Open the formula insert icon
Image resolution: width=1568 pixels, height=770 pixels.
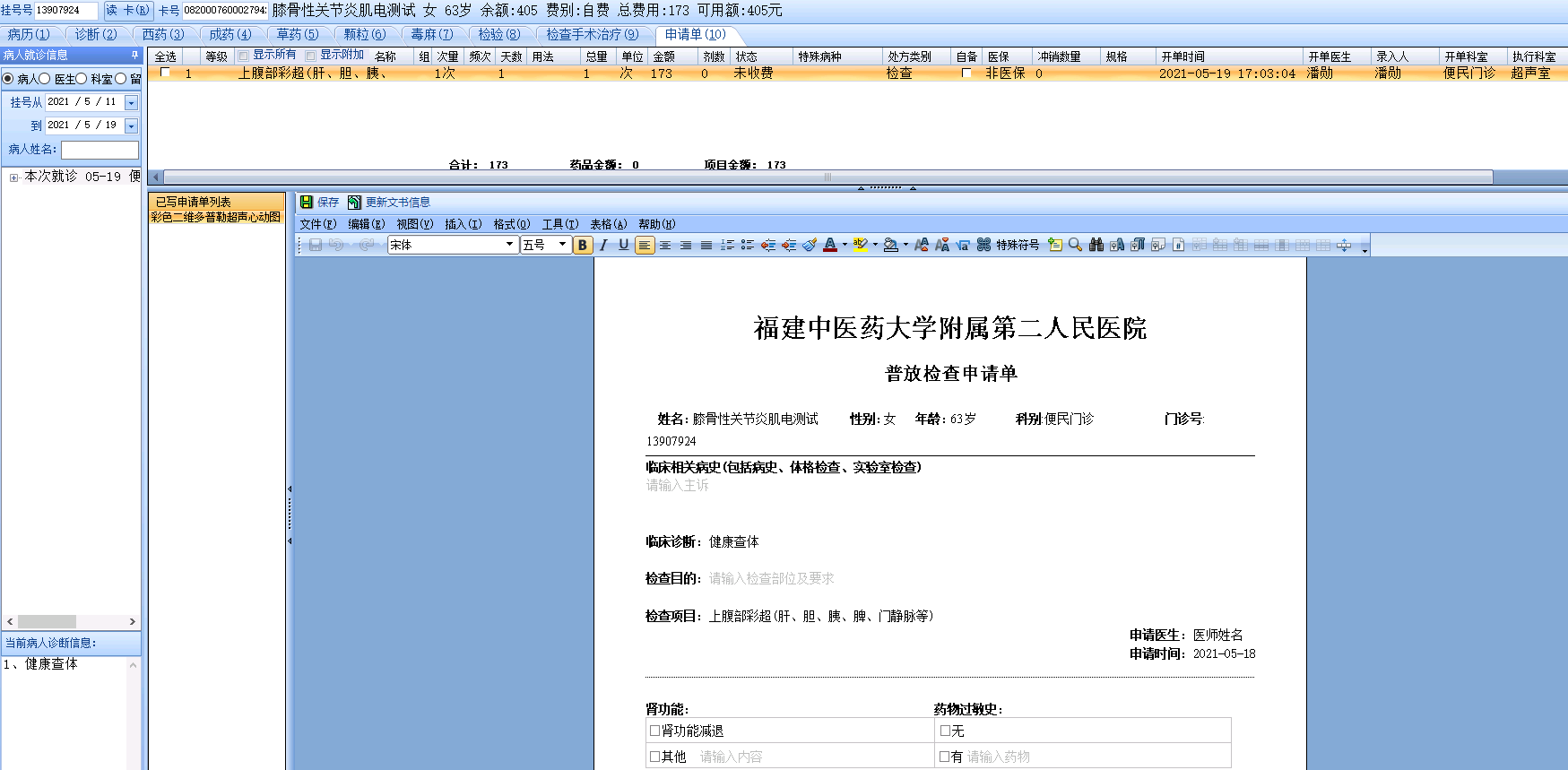coord(963,245)
